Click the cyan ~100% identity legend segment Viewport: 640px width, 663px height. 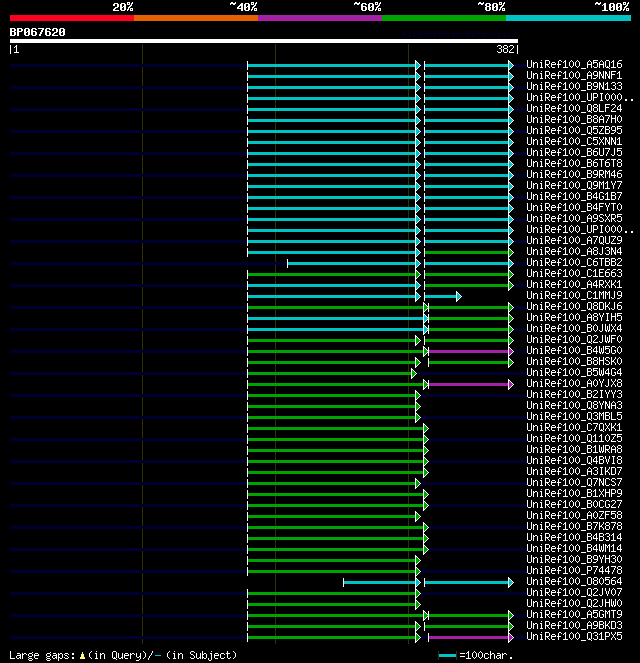pyautogui.click(x=569, y=18)
